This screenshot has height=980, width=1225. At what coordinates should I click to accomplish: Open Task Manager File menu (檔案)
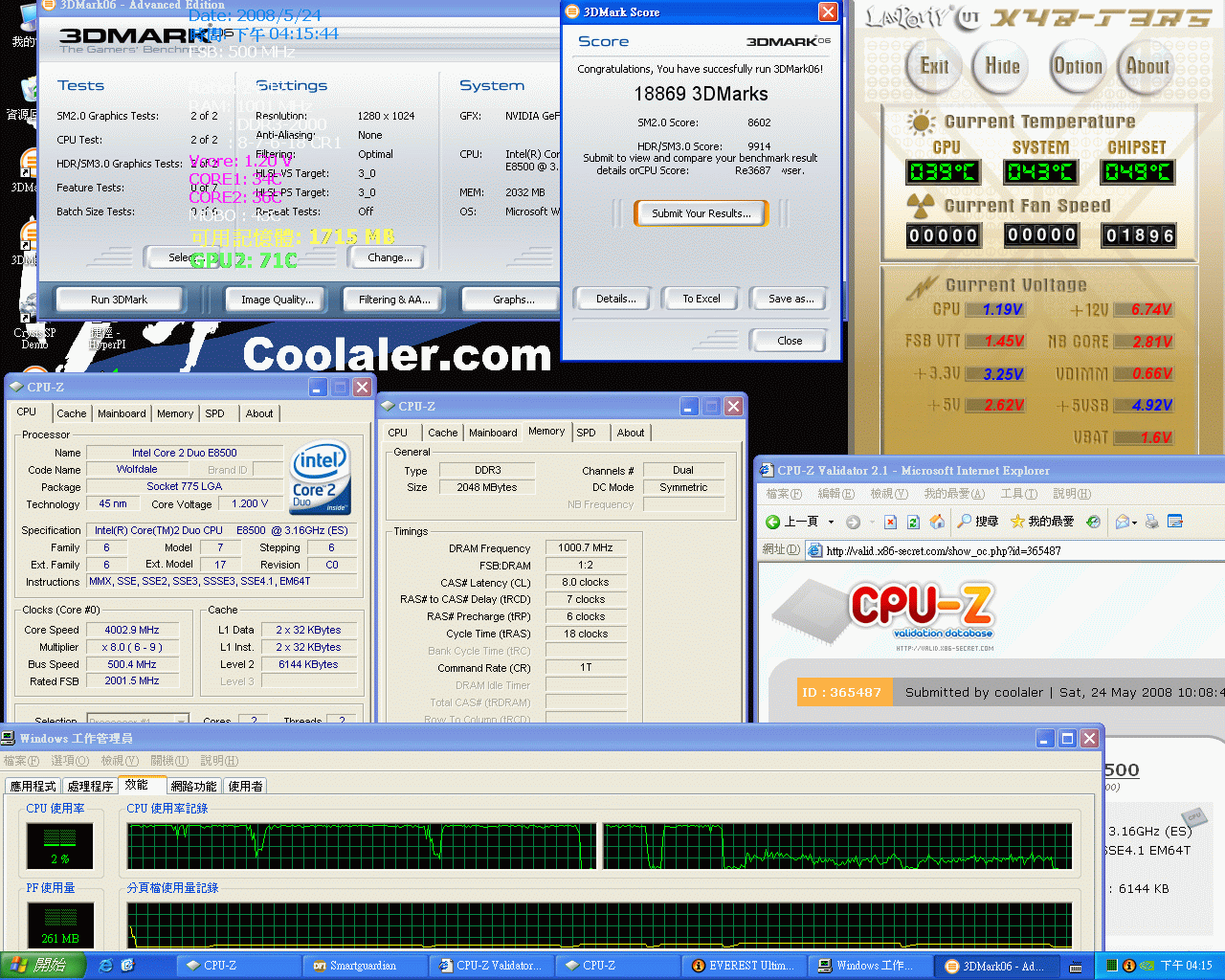click(x=21, y=761)
